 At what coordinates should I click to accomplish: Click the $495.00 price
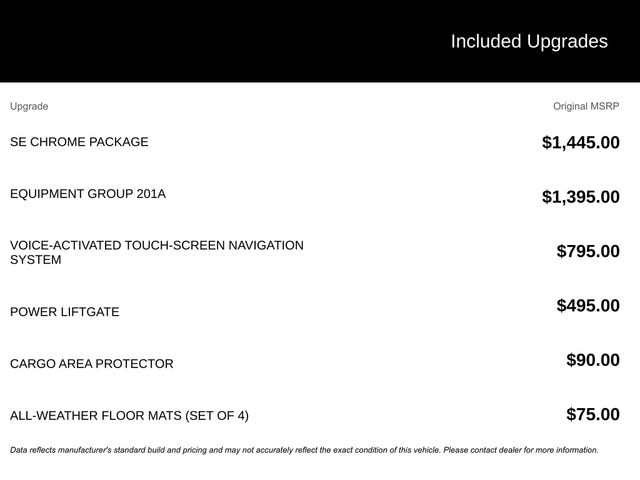pos(588,306)
